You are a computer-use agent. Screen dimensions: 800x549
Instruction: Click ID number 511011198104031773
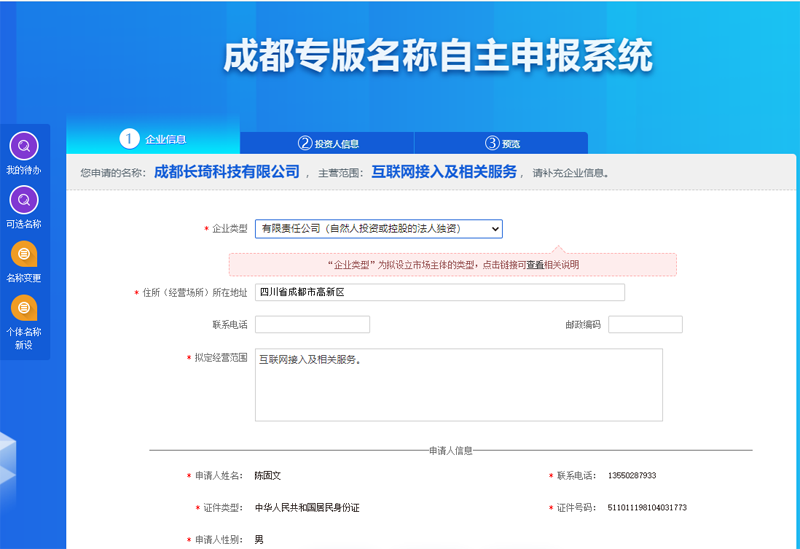(647, 508)
